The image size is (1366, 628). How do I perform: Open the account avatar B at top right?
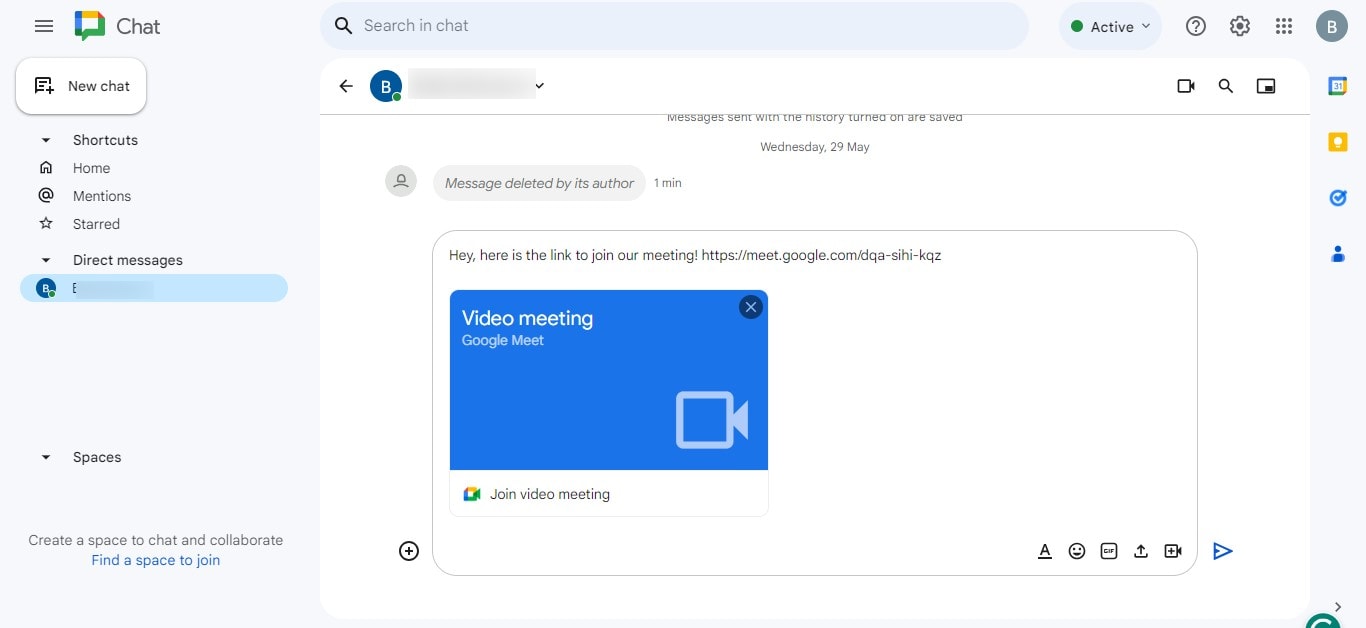pos(1331,27)
